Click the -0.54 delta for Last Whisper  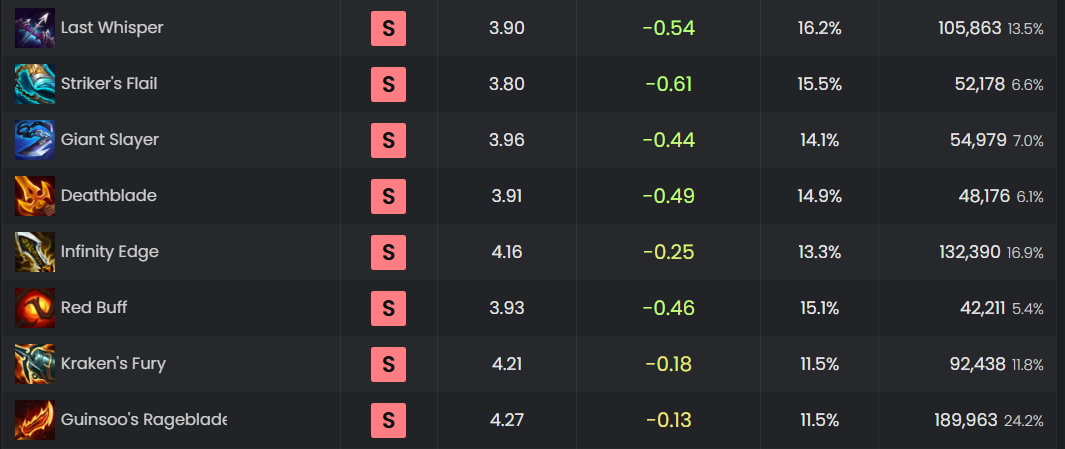point(668,28)
